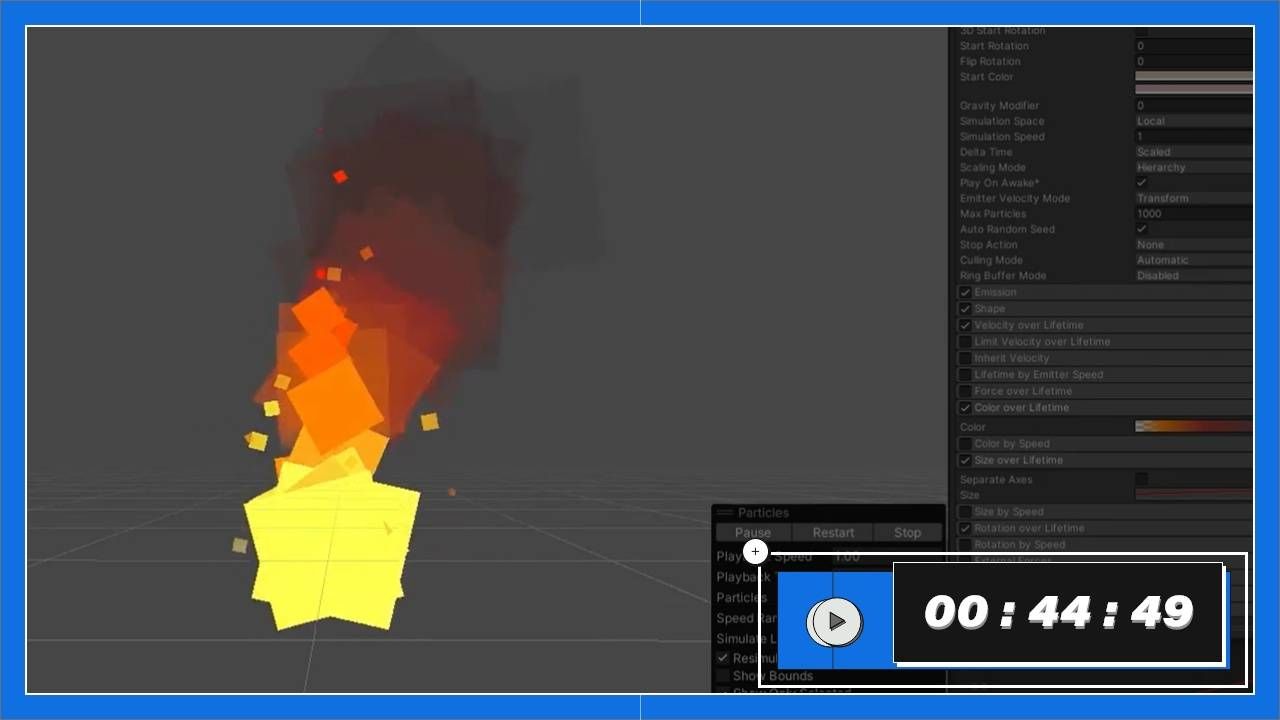Viewport: 1280px width, 720px height.
Task: Open the Emitter Velocity Mode dropdown
Action: [x=1194, y=198]
